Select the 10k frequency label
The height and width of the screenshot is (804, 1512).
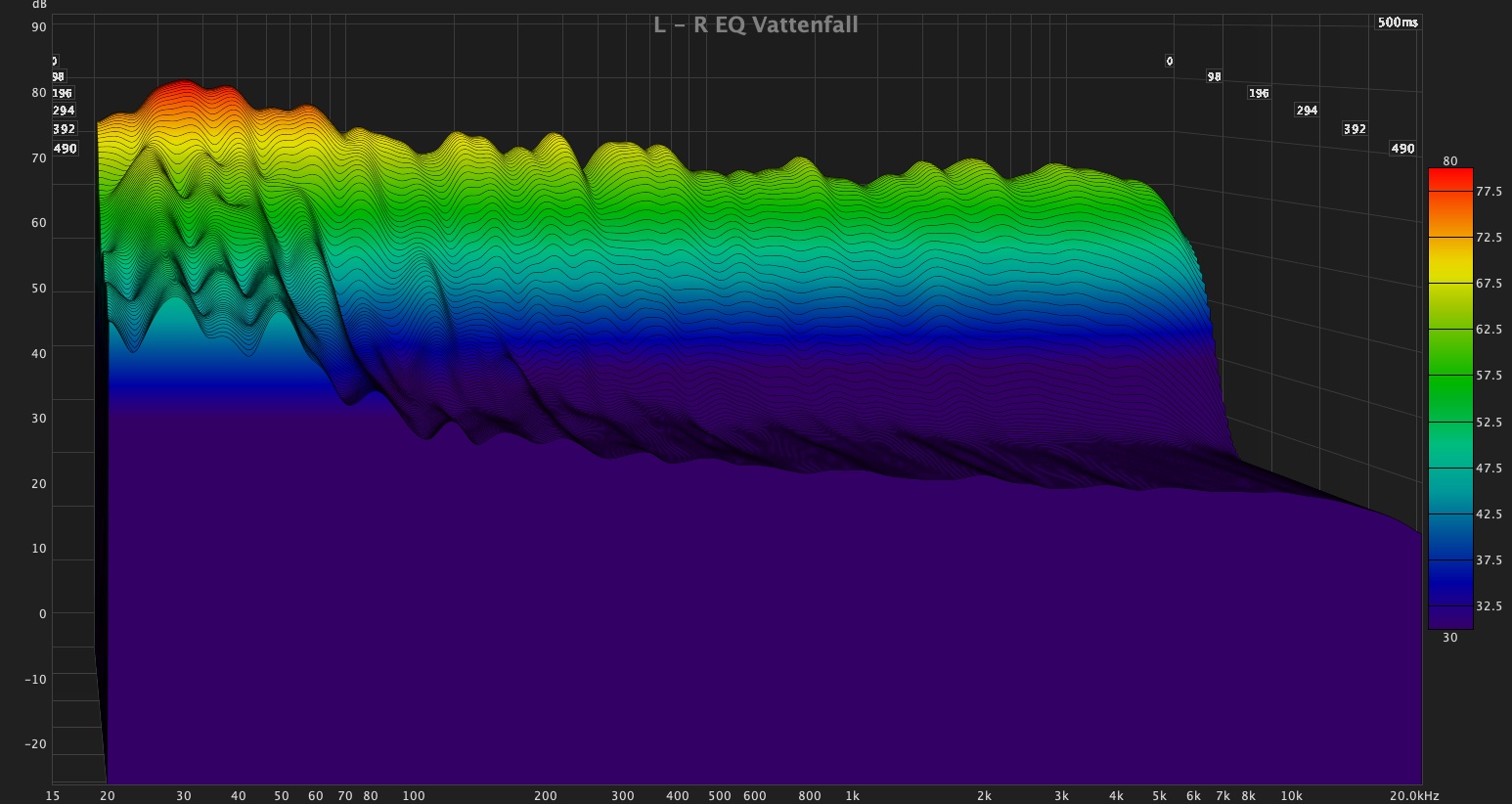tap(1292, 795)
